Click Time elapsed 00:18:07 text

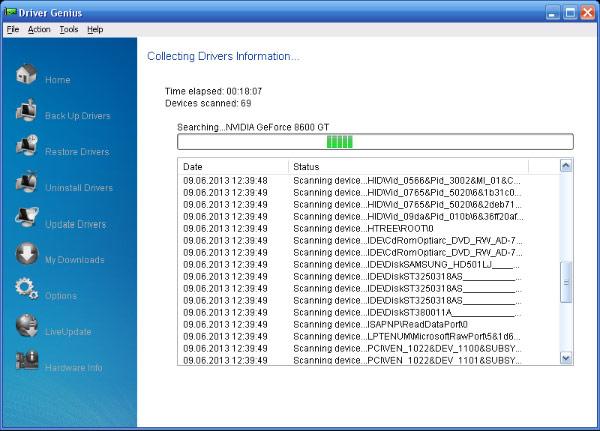tap(214, 91)
